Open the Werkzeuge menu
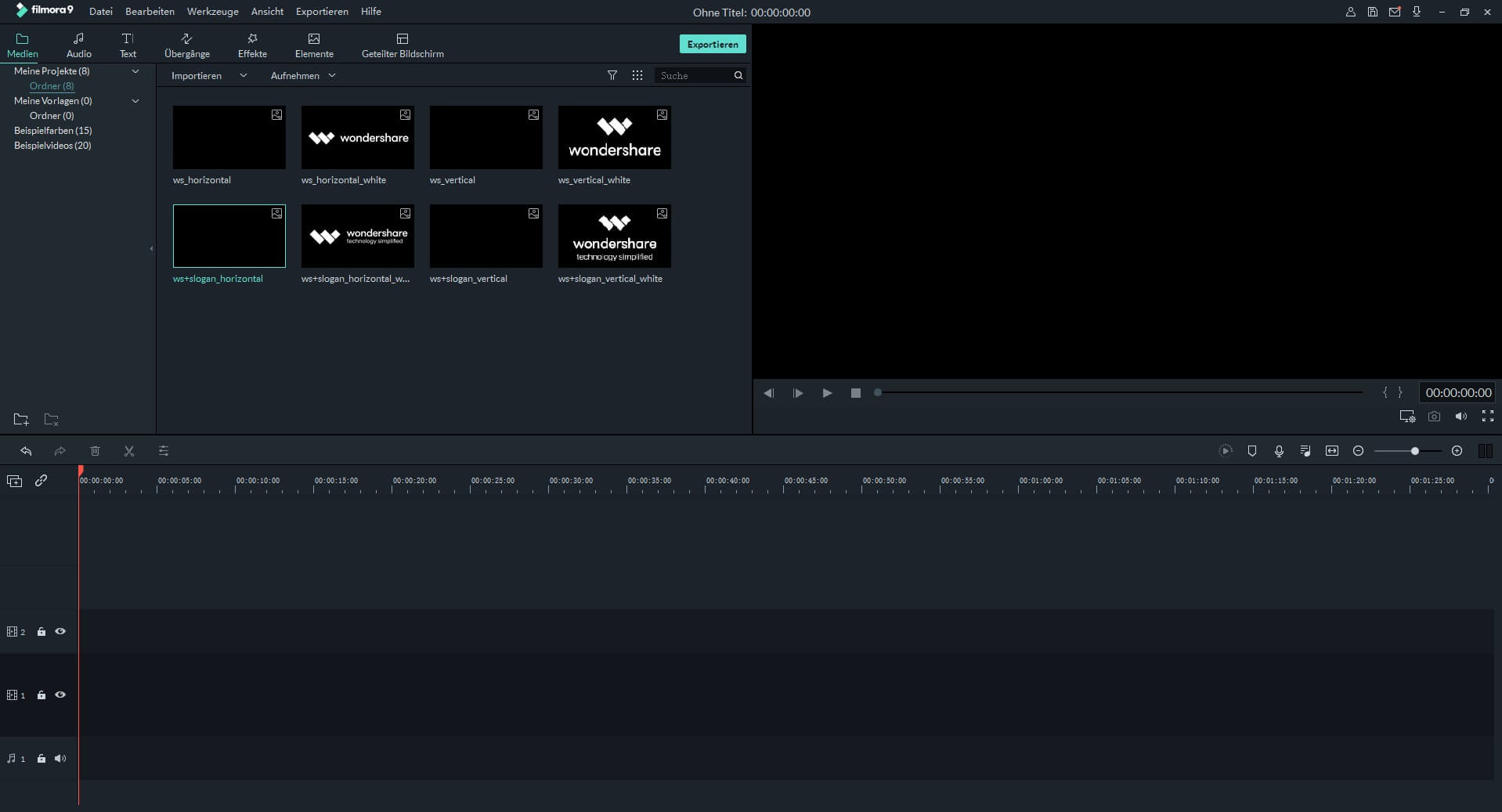The height and width of the screenshot is (812, 1502). [213, 12]
